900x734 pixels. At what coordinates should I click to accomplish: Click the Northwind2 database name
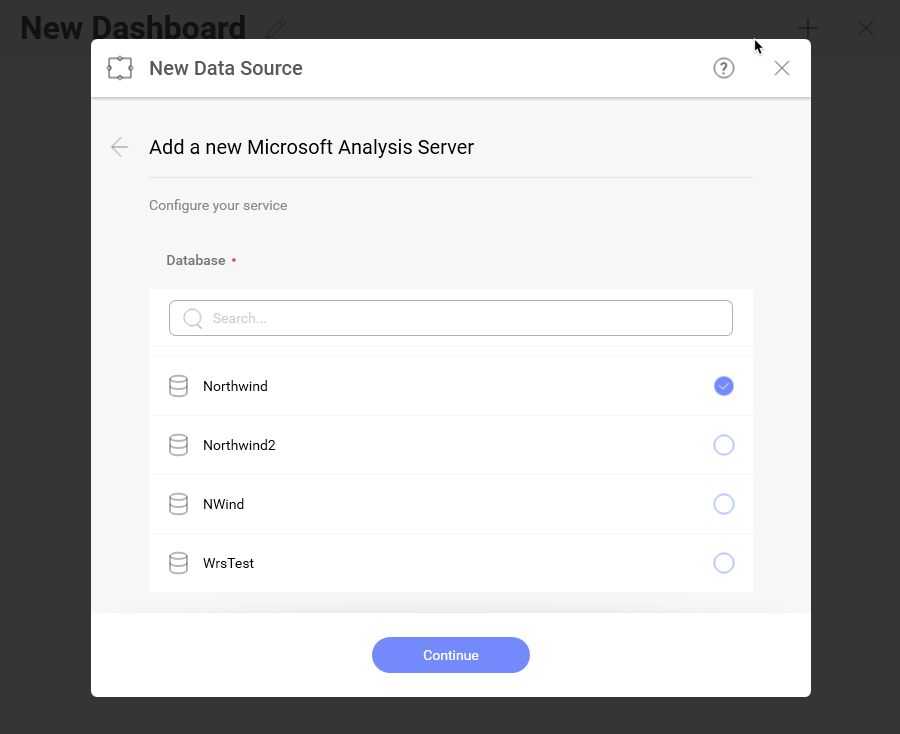point(239,445)
